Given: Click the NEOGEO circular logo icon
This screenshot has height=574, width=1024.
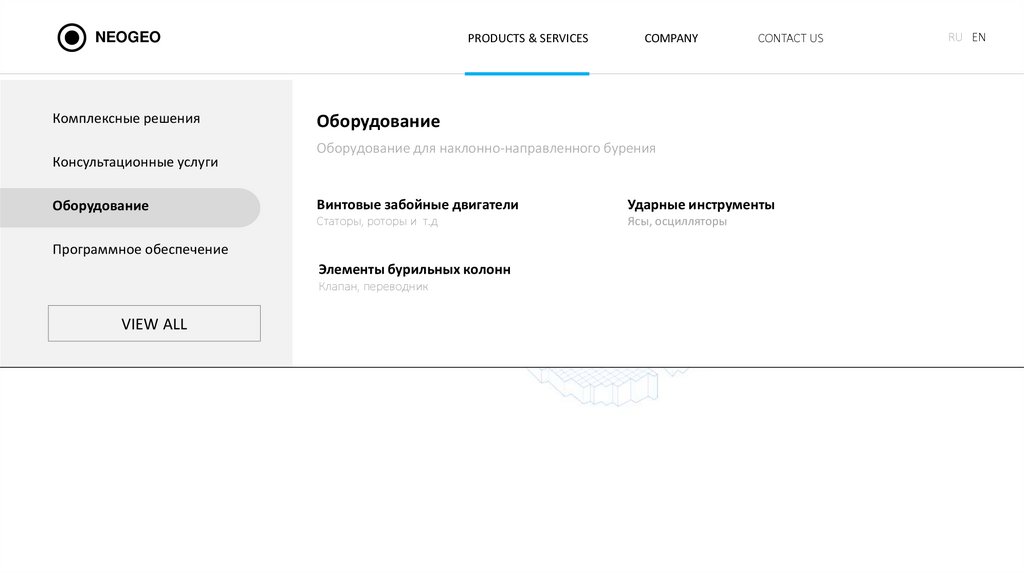Looking at the screenshot, I should 72,38.
